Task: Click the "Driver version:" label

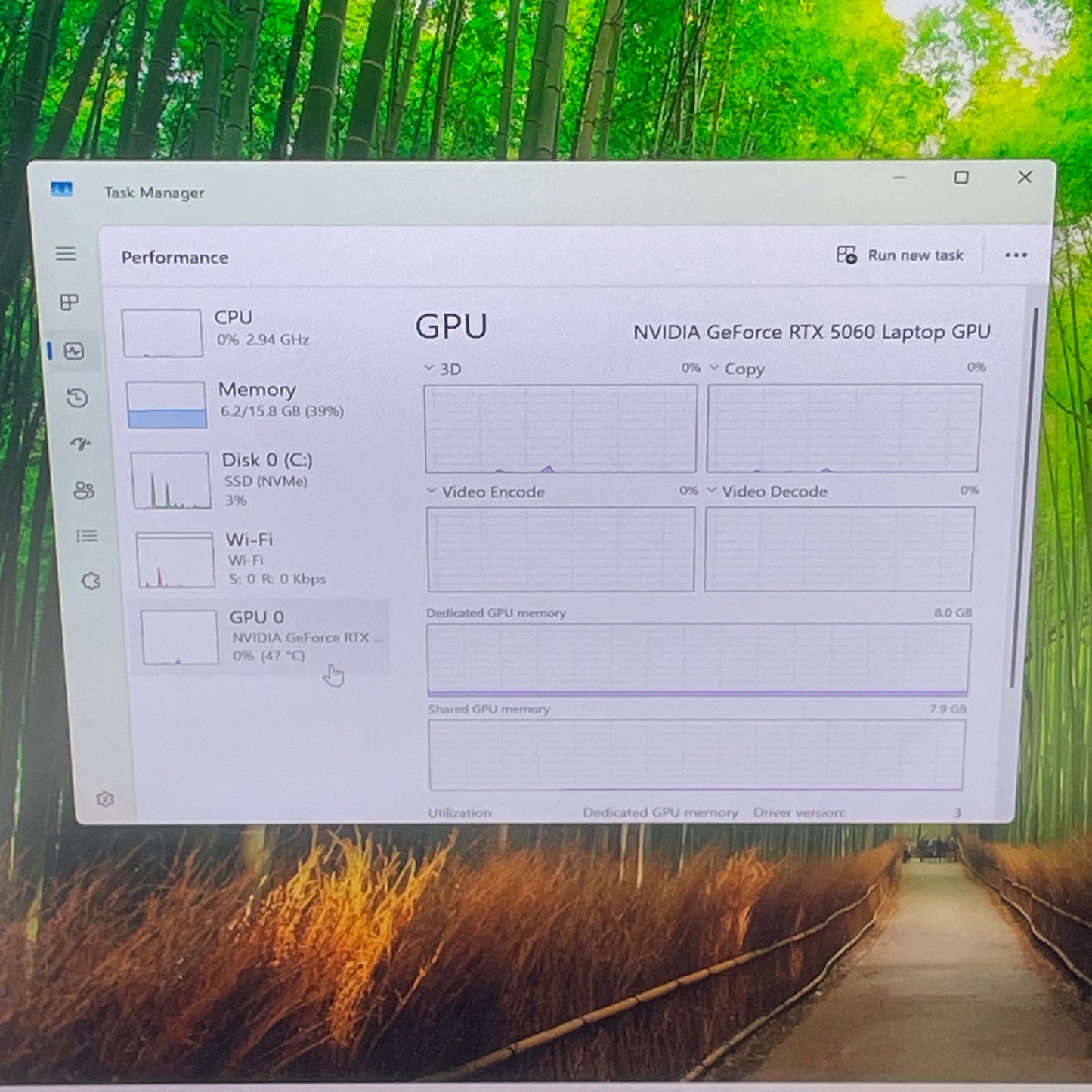Action: point(800,812)
